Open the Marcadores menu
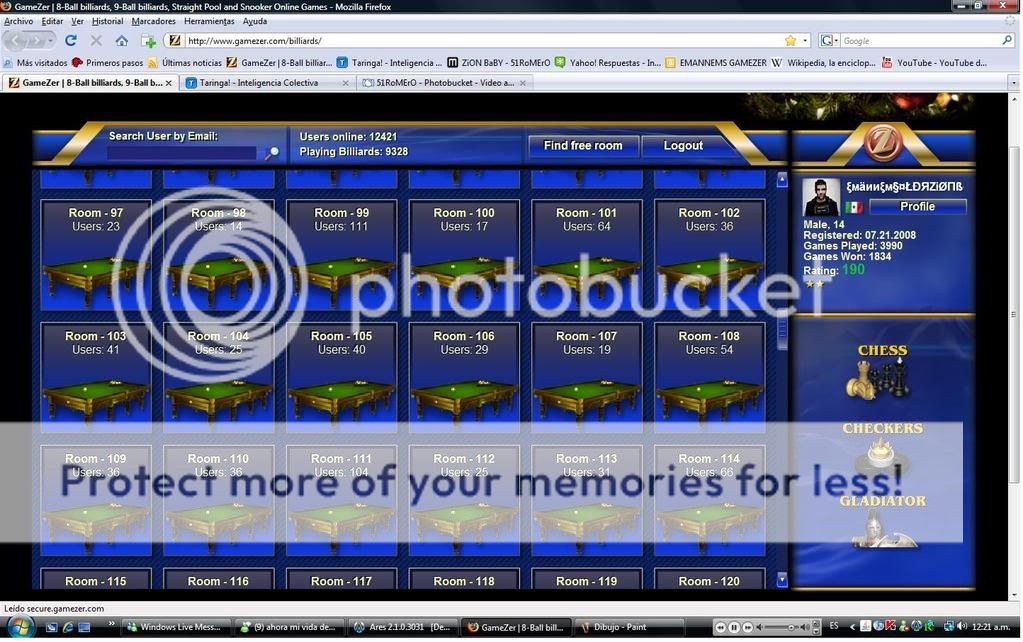Image resolution: width=1023 pixels, height=642 pixels. click(153, 21)
